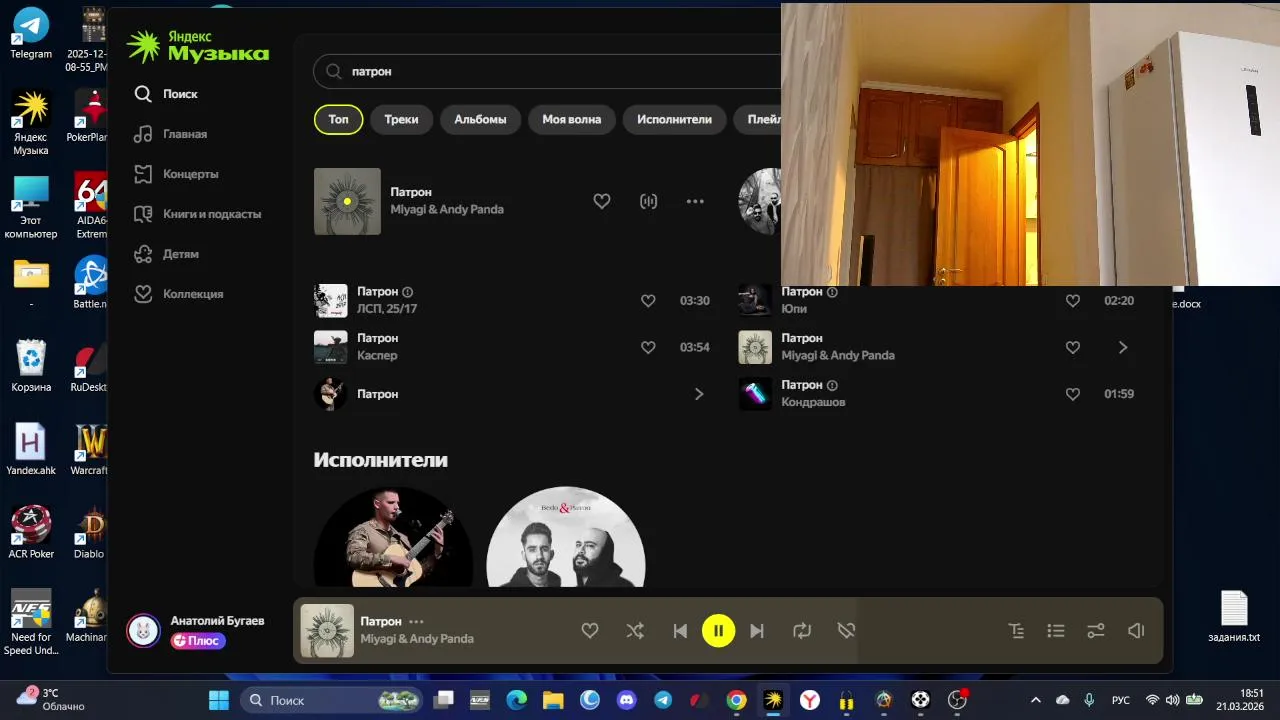Open artist link Miyagi & Andy Panda in top result
Viewport: 1280px width, 720px height.
447,210
